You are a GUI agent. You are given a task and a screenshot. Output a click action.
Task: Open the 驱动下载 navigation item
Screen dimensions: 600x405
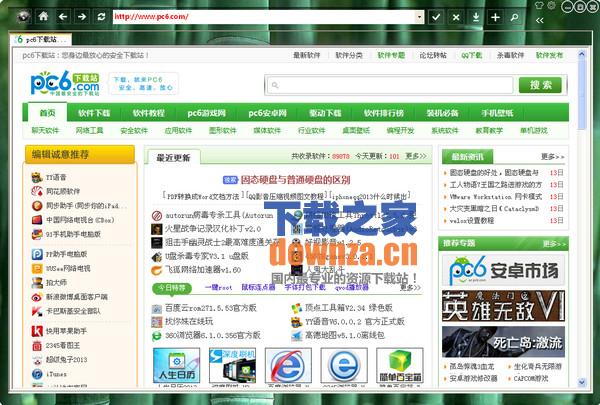coord(325,113)
